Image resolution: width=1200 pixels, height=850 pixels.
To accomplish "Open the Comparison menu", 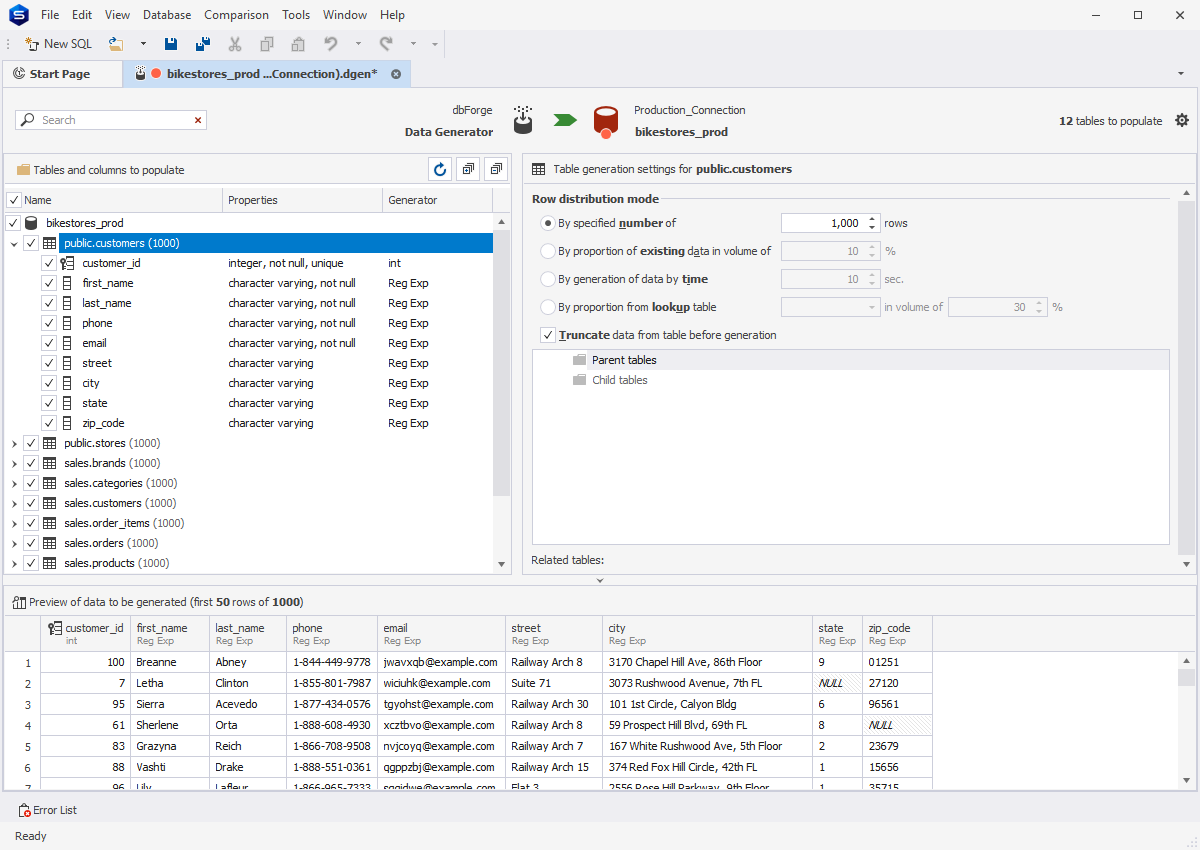I will (x=236, y=15).
